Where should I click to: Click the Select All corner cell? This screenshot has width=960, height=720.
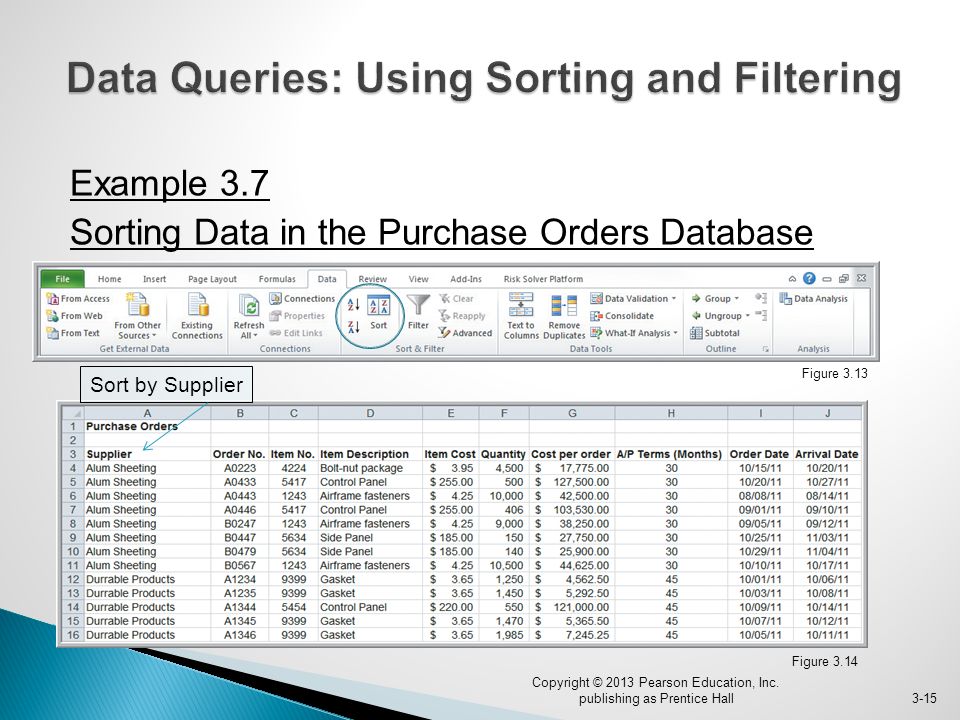pos(72,413)
